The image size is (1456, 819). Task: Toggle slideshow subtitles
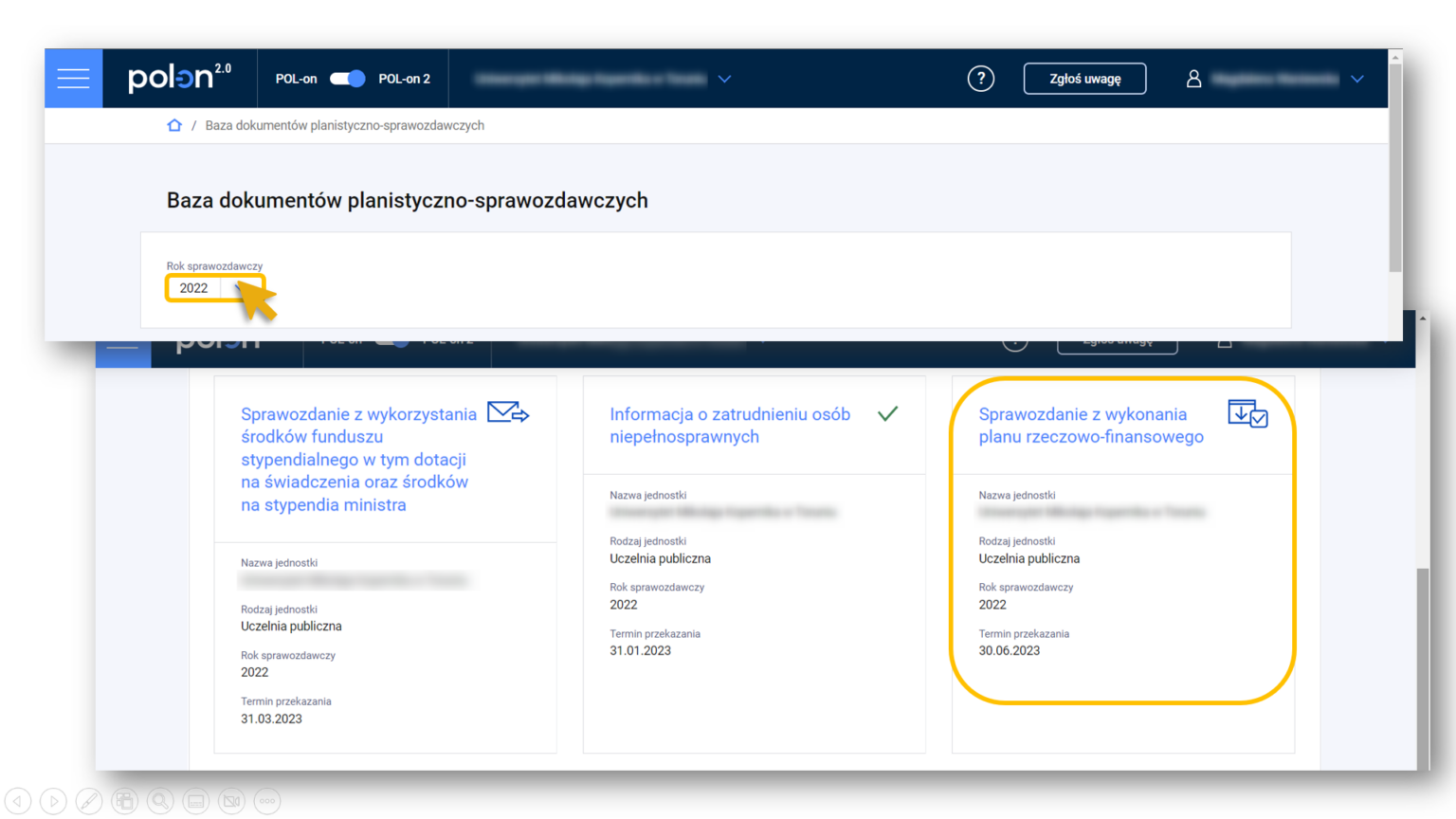tap(196, 801)
